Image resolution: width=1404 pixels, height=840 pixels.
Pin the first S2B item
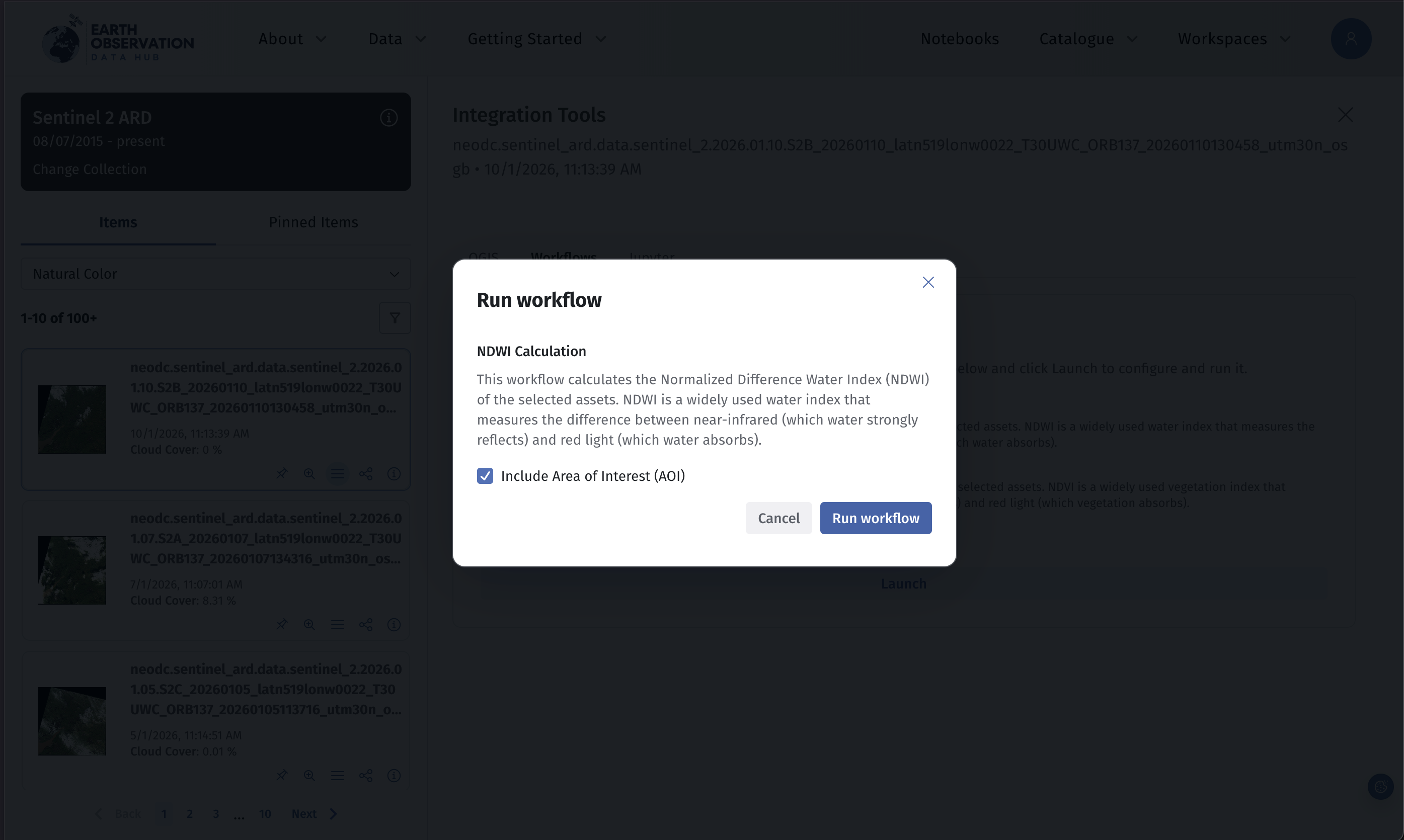[x=281, y=474]
